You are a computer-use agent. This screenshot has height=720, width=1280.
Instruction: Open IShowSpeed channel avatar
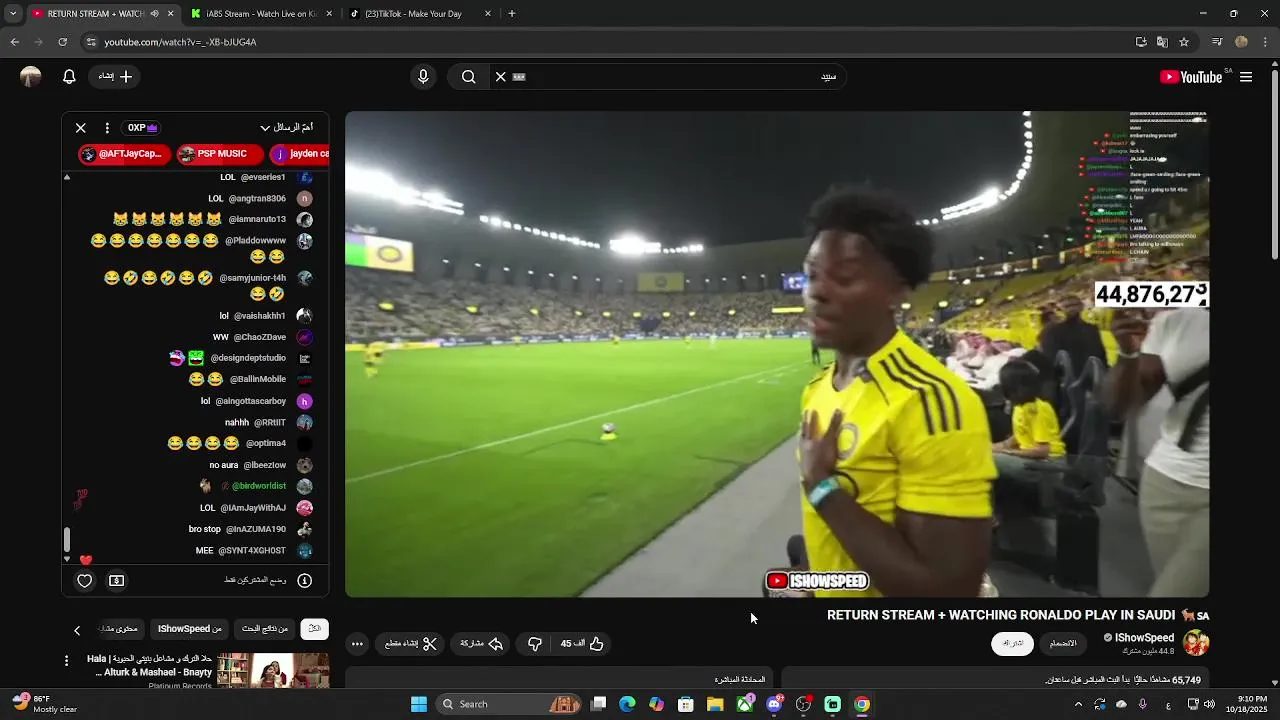click(x=1196, y=643)
